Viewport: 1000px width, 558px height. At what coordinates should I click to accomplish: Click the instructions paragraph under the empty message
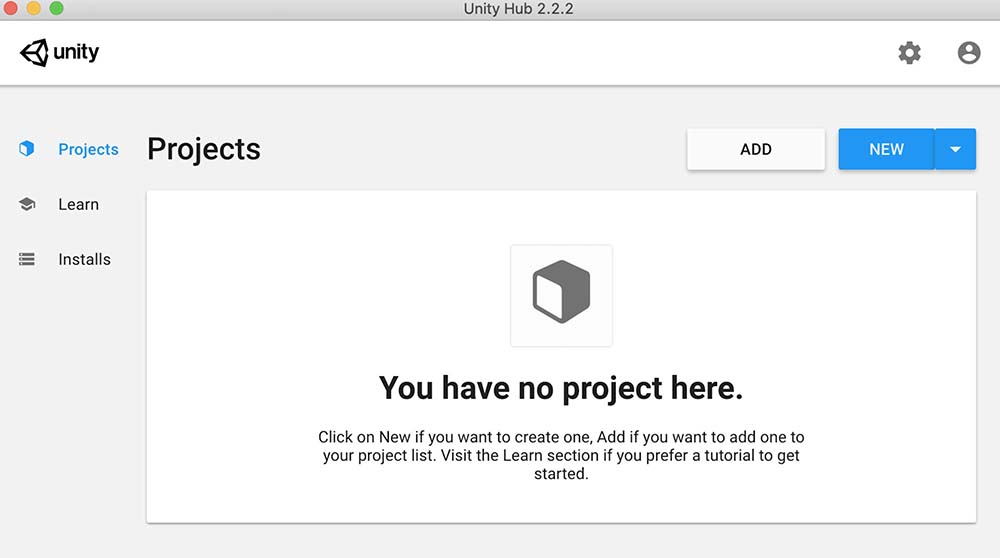(x=561, y=455)
